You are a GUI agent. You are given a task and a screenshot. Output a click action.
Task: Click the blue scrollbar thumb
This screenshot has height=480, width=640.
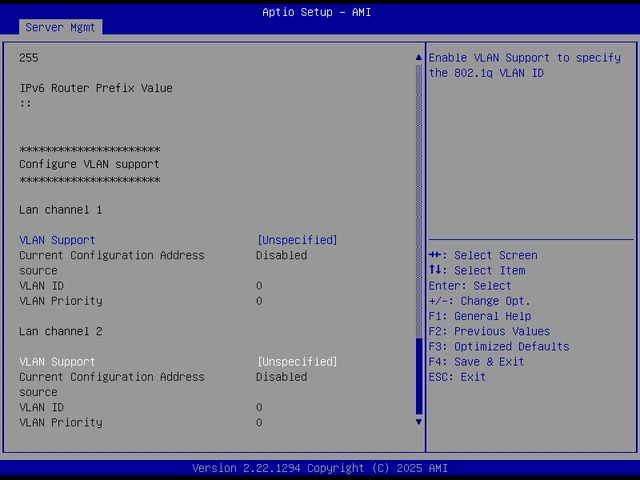(x=419, y=376)
